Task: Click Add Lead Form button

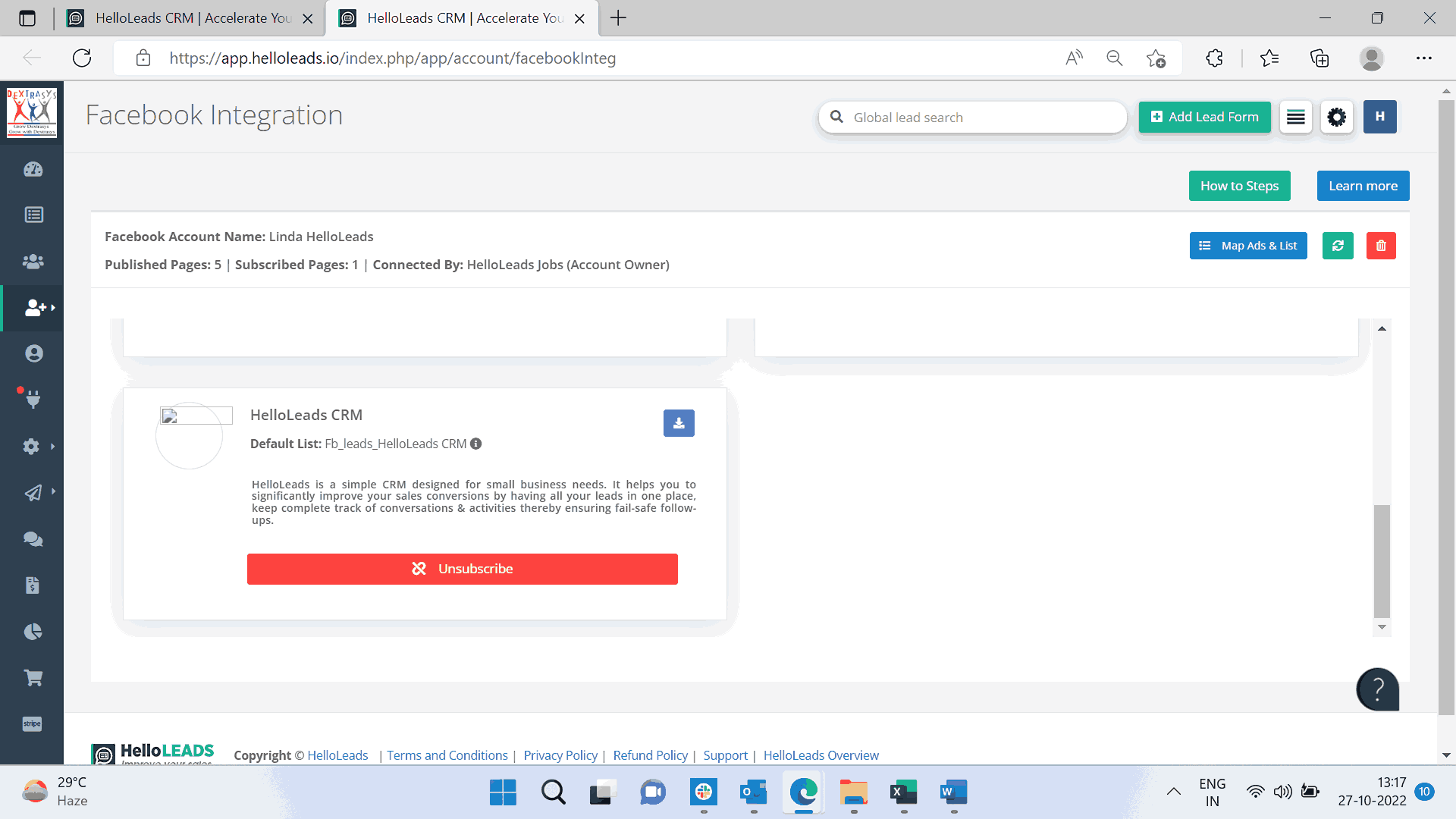Action: pos(1204,117)
